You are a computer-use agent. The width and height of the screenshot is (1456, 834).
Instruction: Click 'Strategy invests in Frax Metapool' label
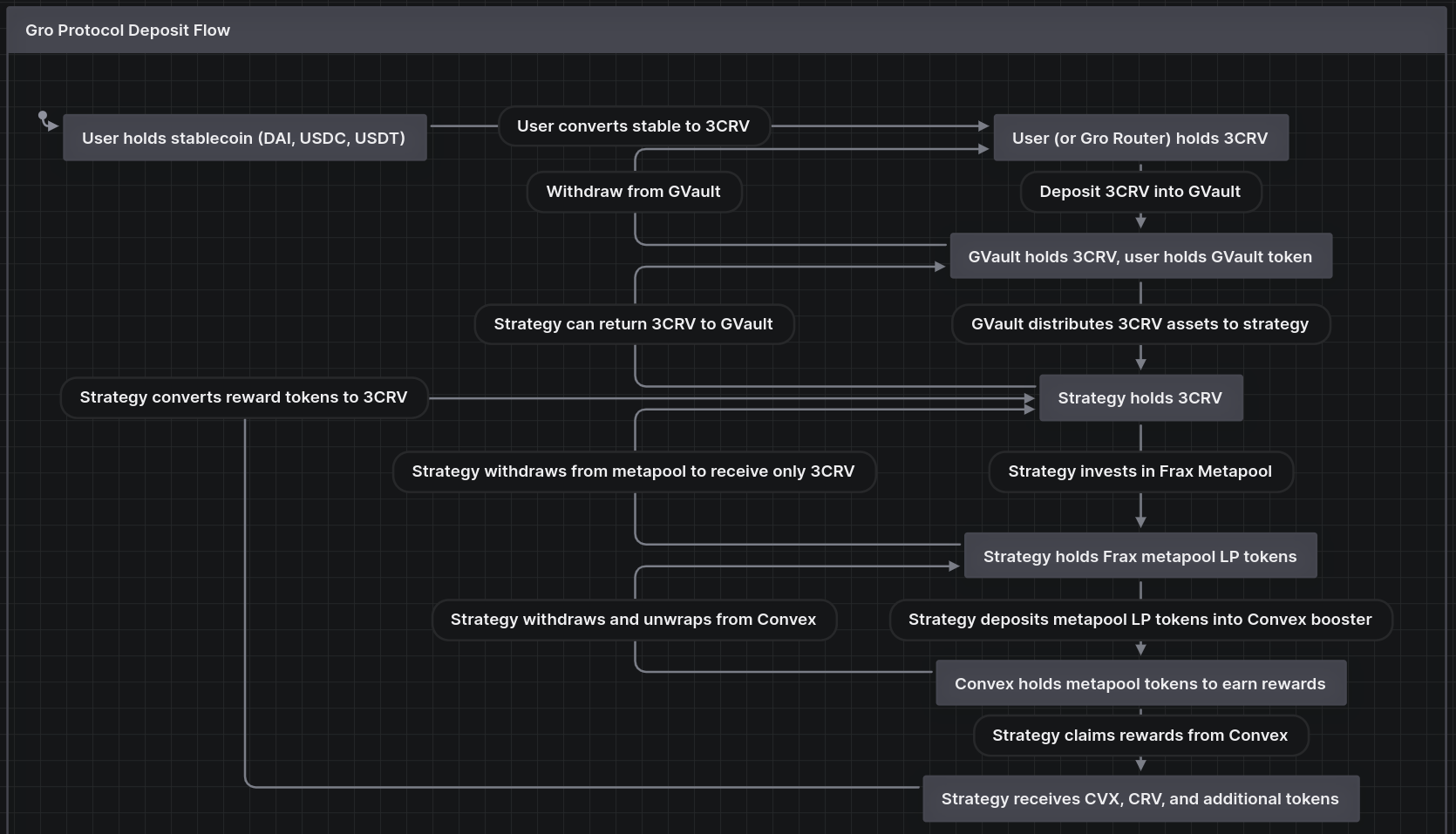pyautogui.click(x=1140, y=471)
